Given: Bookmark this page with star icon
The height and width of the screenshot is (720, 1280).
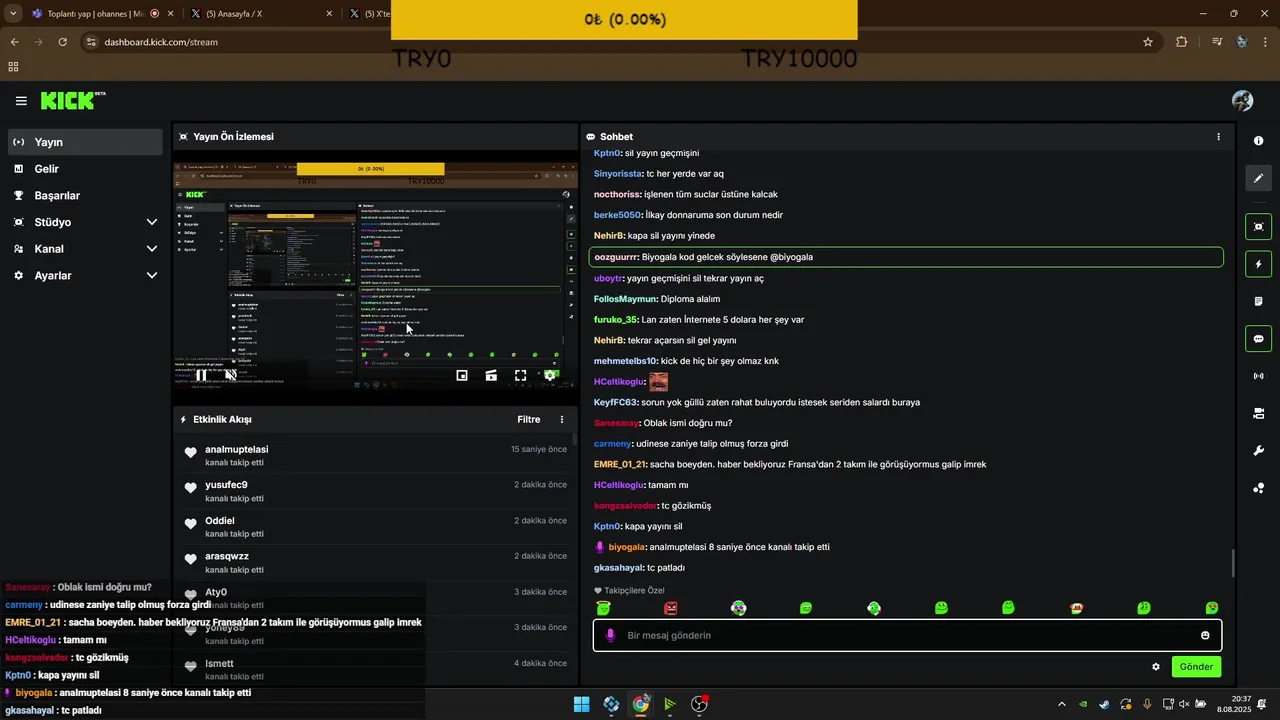Looking at the screenshot, I should click(1148, 42).
